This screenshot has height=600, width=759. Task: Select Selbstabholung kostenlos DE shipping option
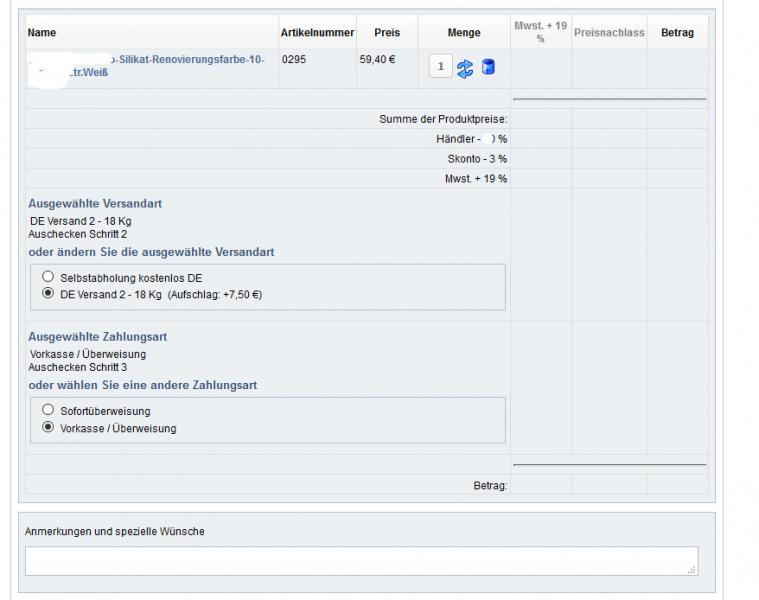47,276
